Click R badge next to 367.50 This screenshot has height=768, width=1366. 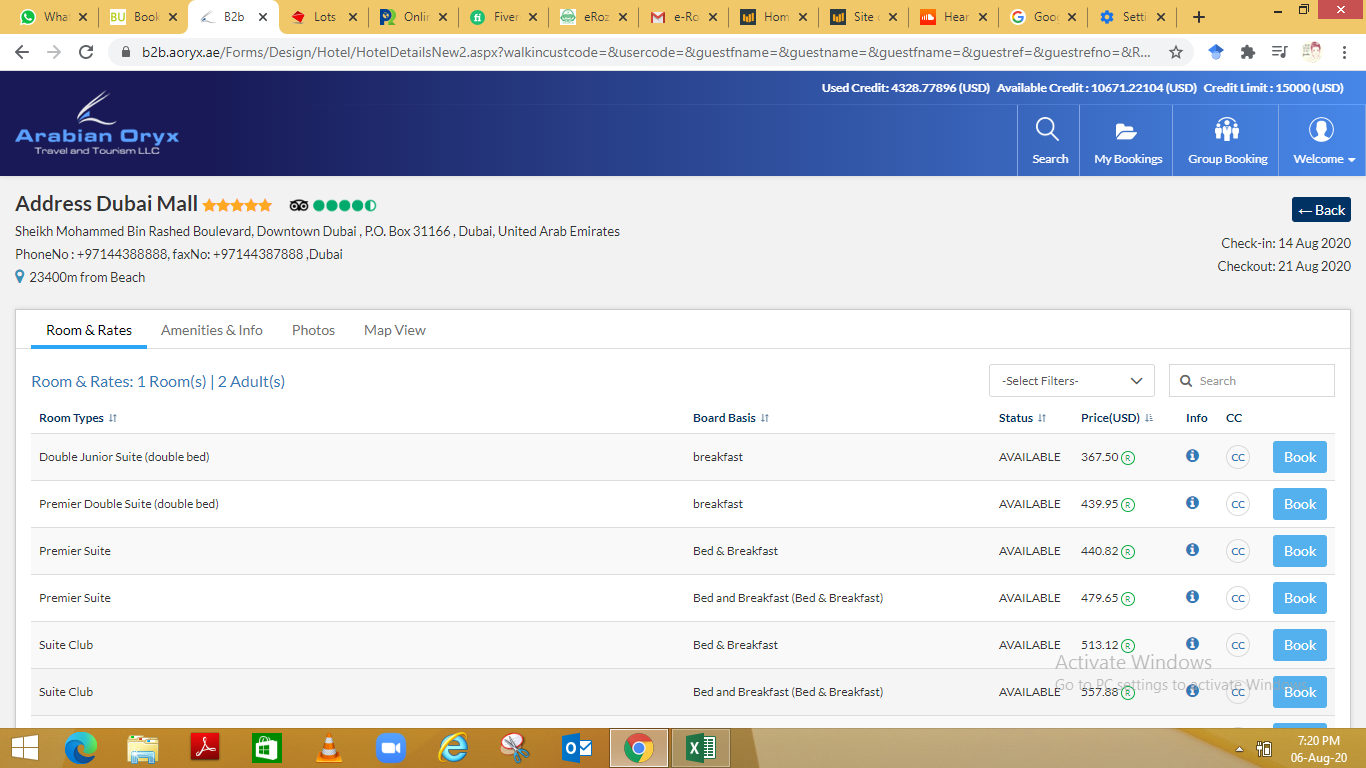click(x=1128, y=458)
